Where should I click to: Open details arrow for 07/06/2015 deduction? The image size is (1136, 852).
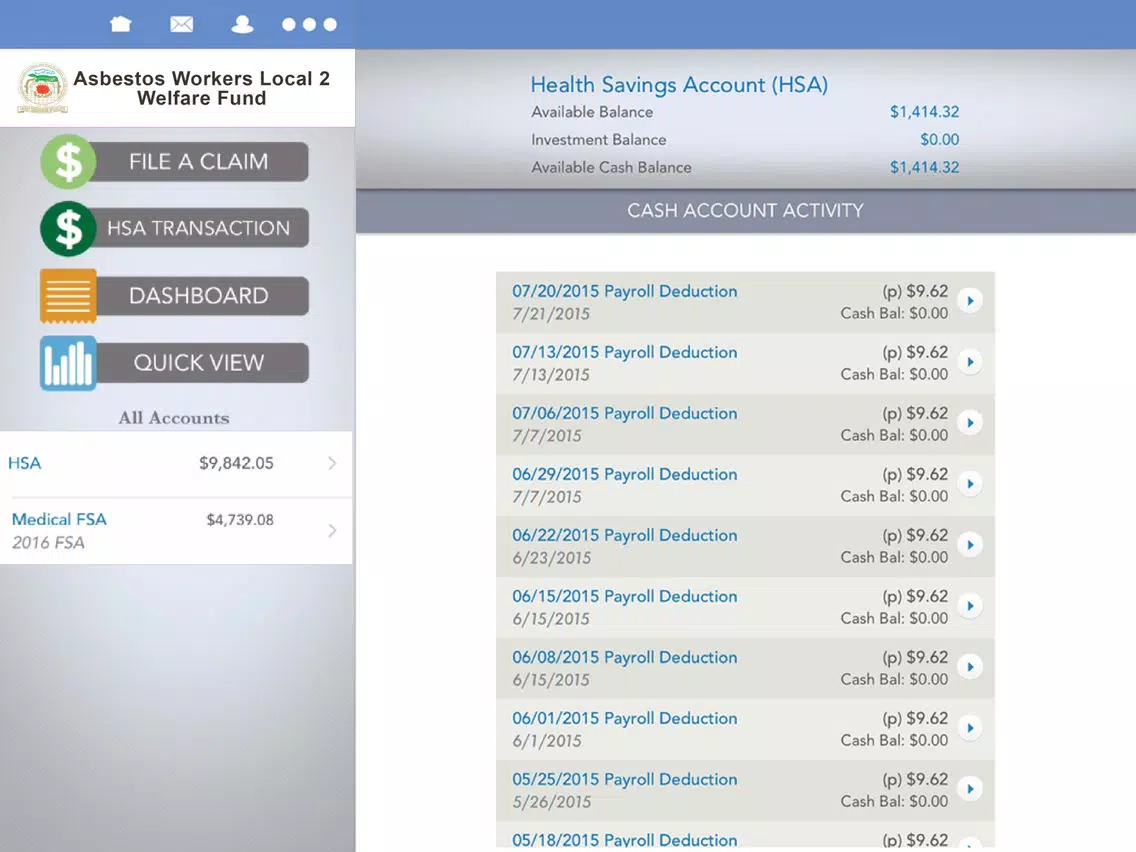coord(970,422)
